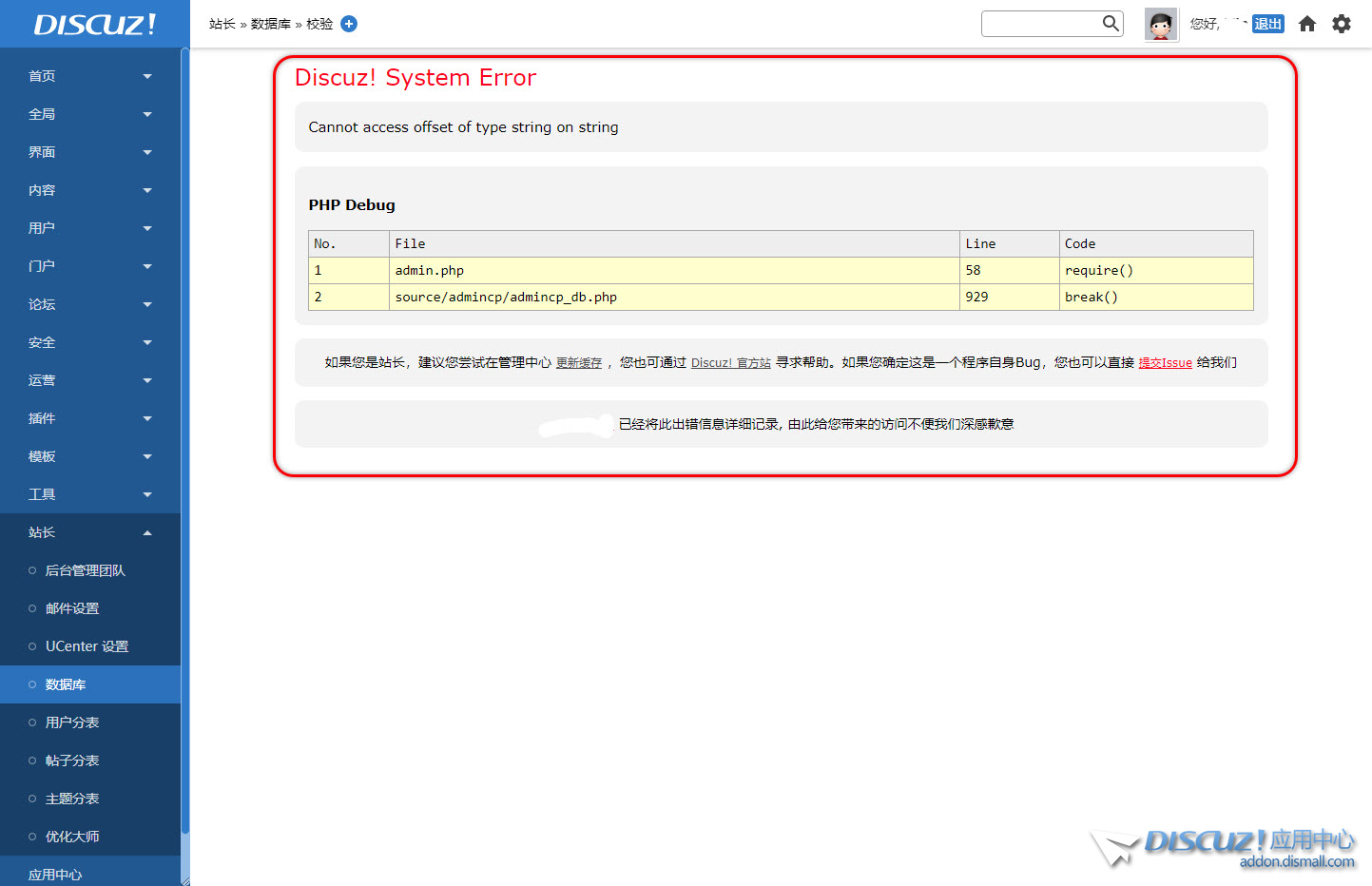This screenshot has height=886, width=1372.
Task: Click the 提交Issue link
Action: coord(1165,363)
